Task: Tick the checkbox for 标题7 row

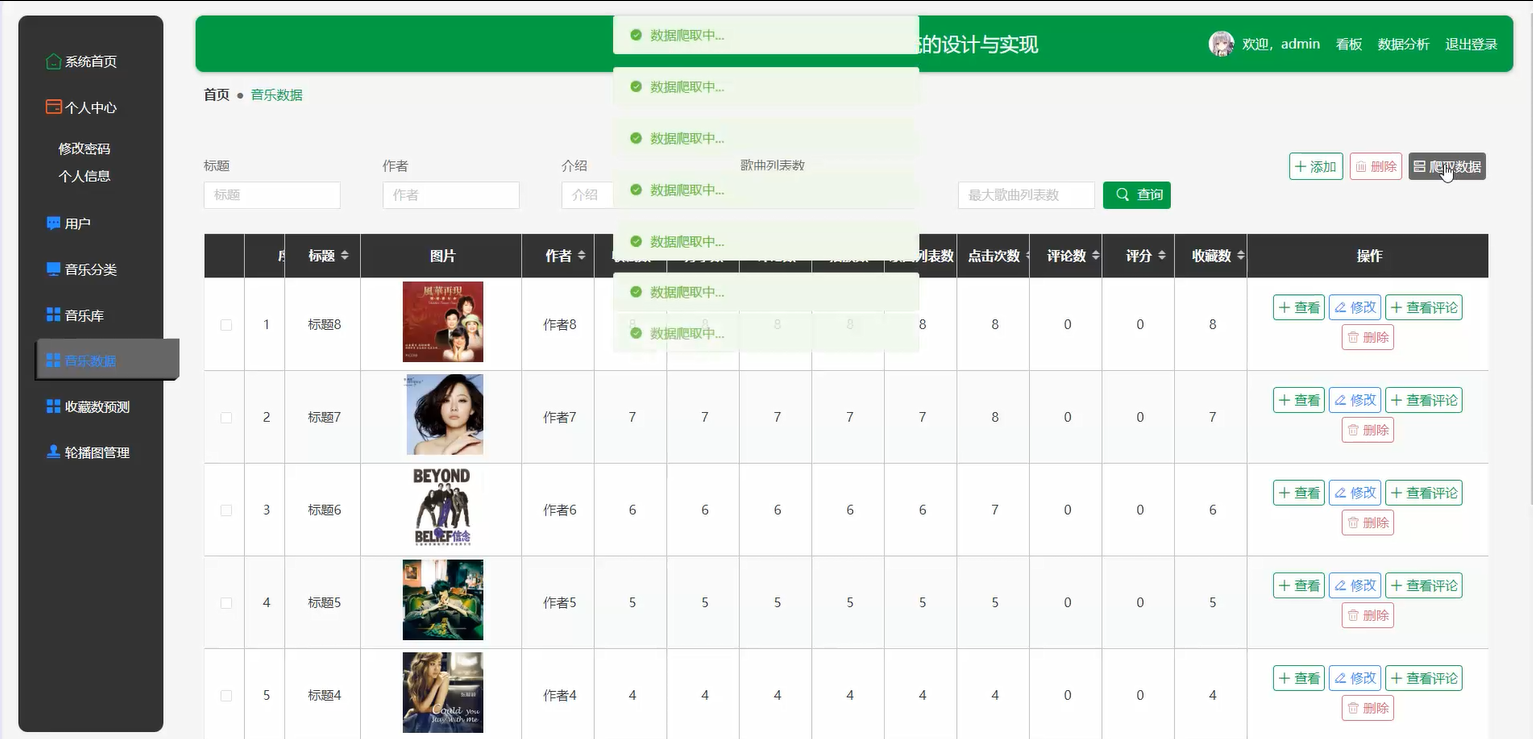Action: point(226,418)
